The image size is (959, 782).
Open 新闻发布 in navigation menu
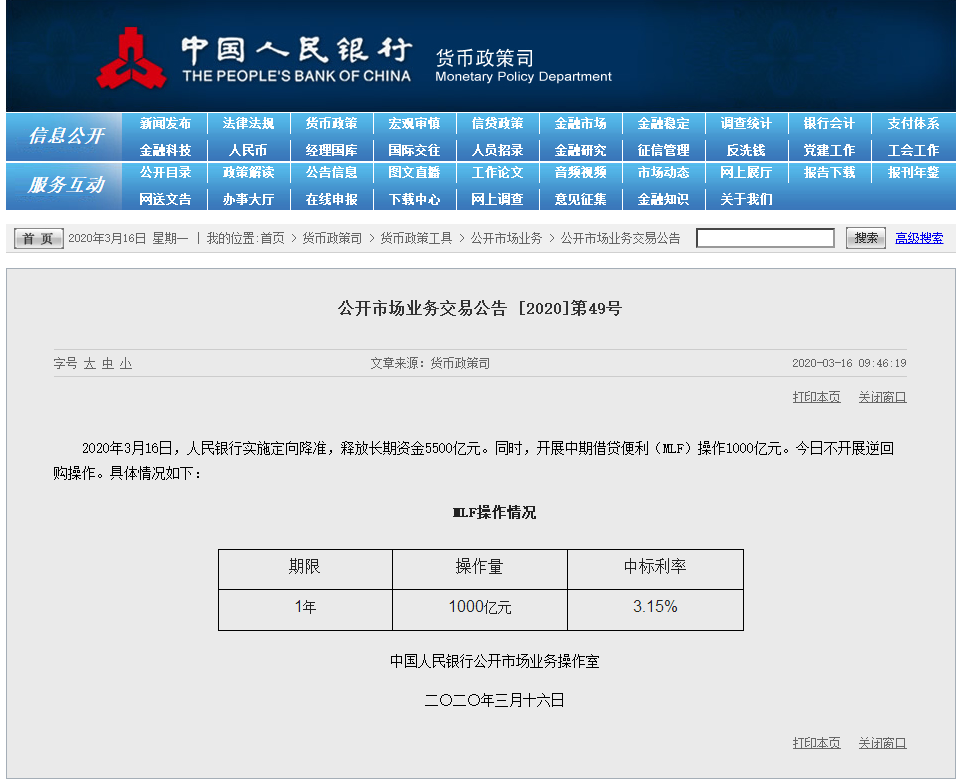pos(165,124)
